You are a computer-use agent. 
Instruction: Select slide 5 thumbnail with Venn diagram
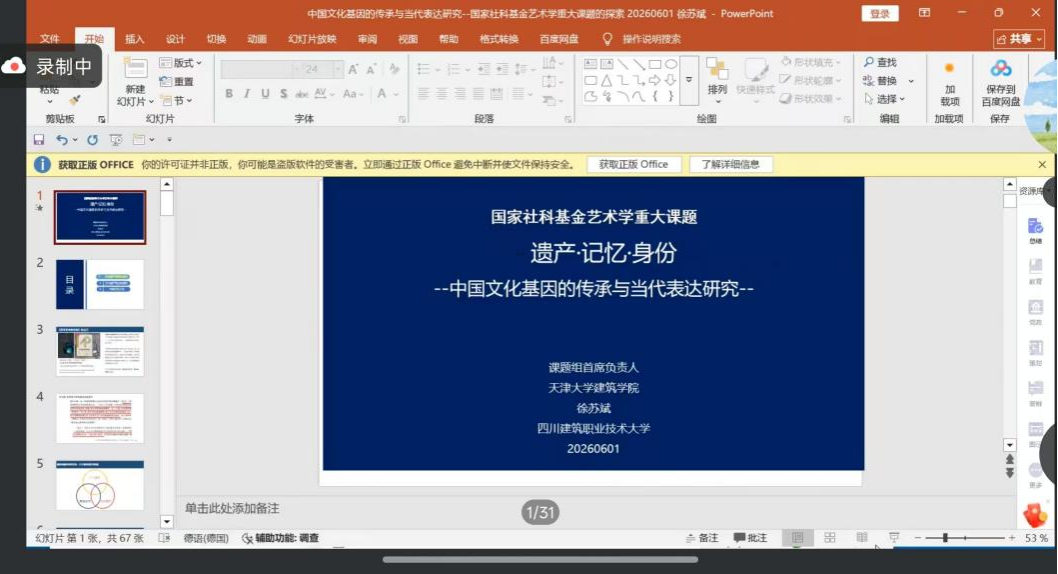coord(100,486)
